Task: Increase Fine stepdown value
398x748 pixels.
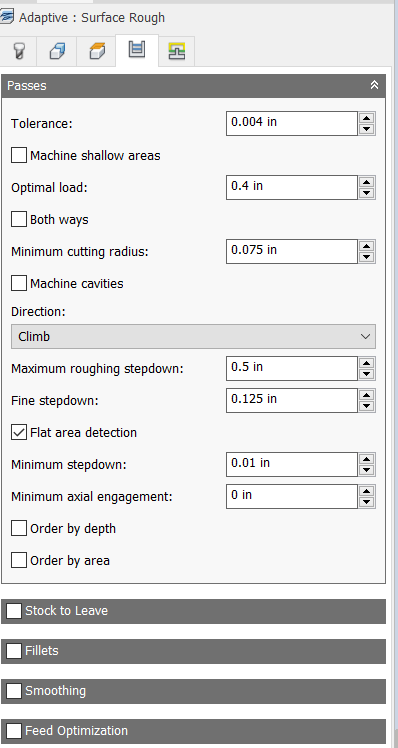Action: [x=367, y=395]
